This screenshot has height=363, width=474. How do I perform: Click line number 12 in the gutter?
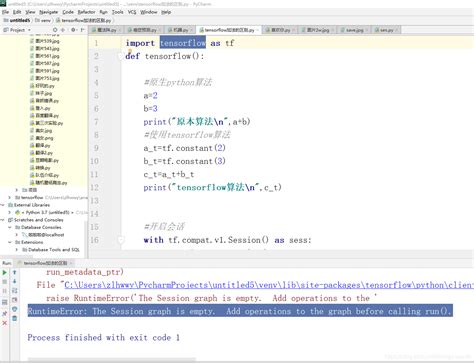click(94, 187)
